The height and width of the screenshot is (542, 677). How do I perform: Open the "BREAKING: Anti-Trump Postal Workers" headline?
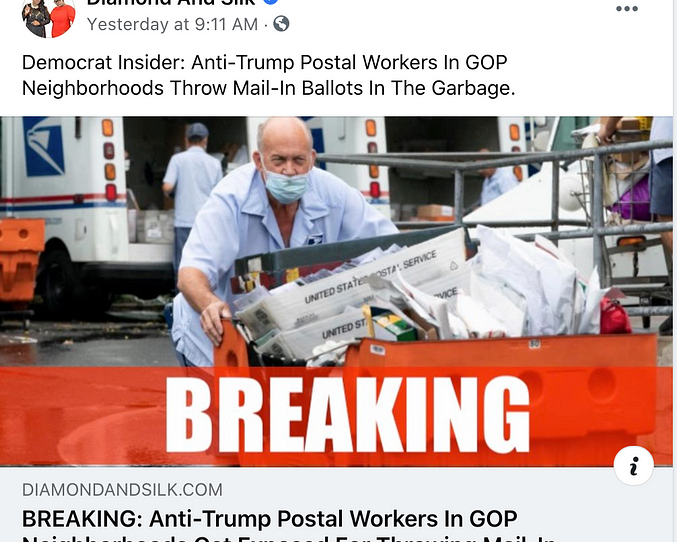click(x=269, y=519)
